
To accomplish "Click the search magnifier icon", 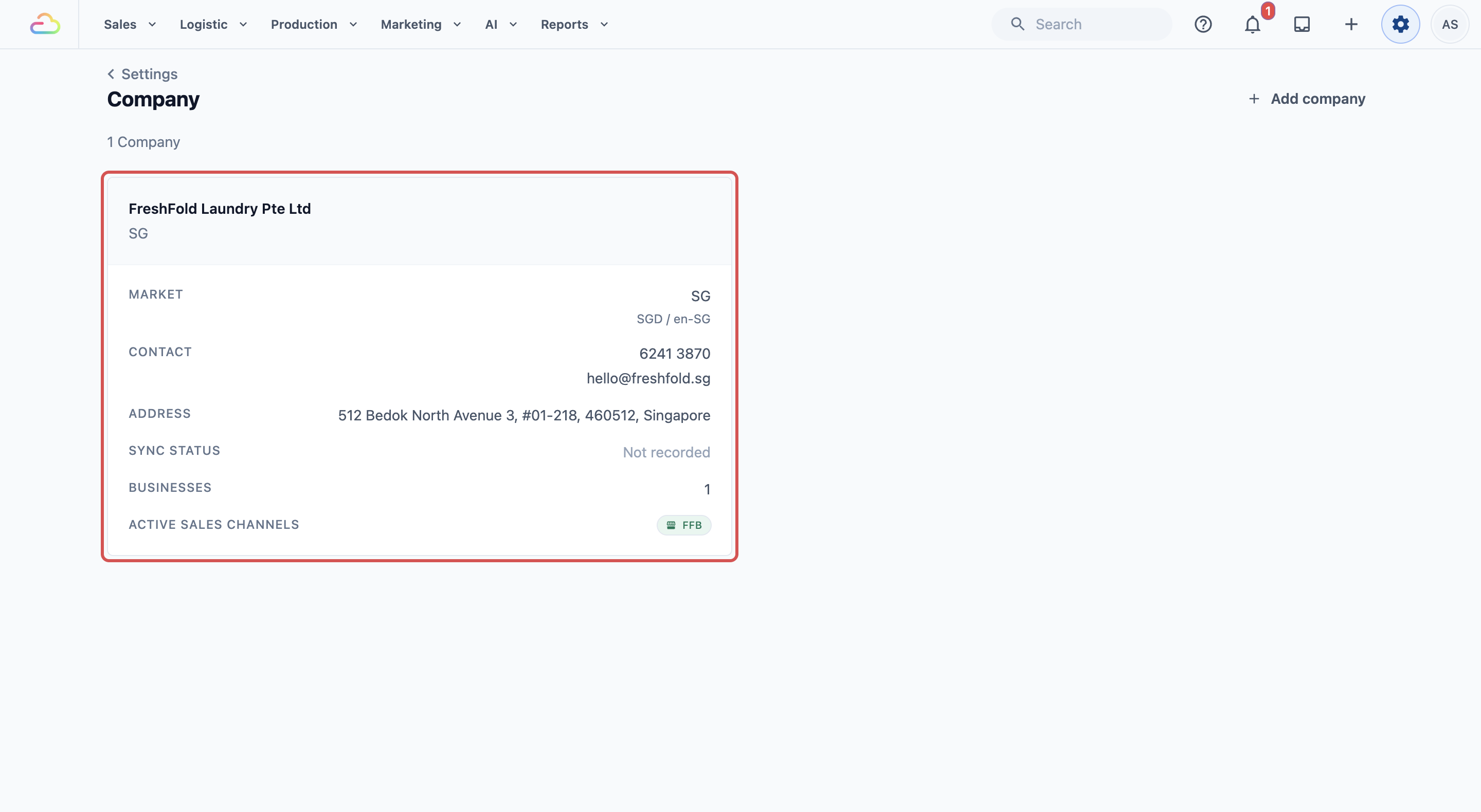I will click(1018, 24).
